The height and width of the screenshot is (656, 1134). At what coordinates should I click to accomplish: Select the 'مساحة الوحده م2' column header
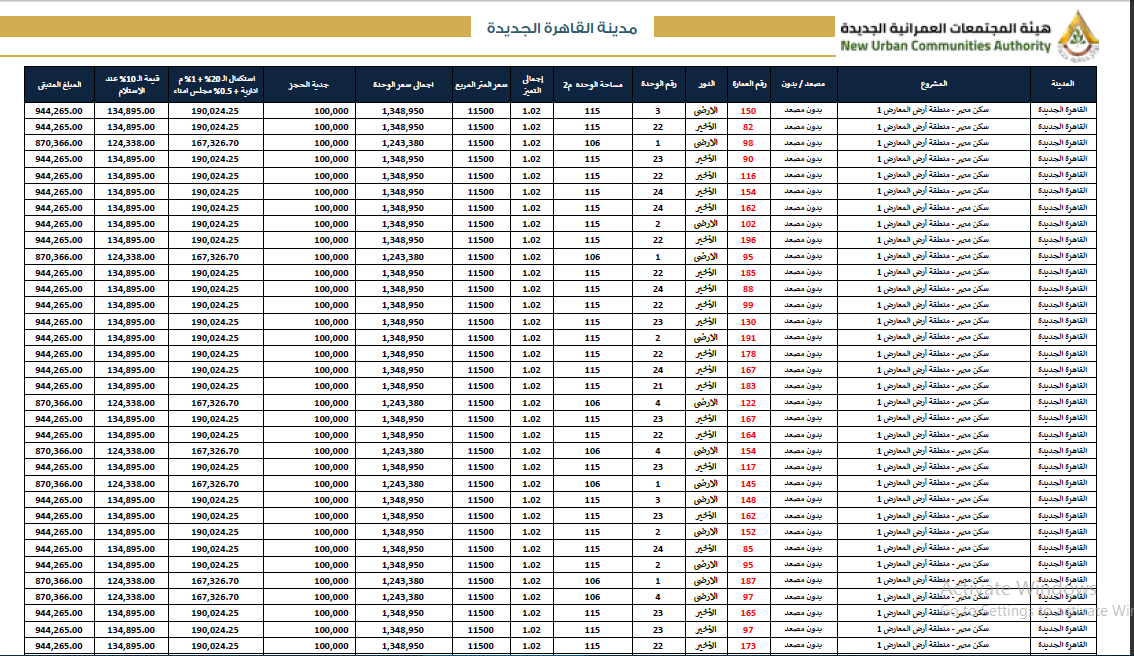click(x=592, y=84)
